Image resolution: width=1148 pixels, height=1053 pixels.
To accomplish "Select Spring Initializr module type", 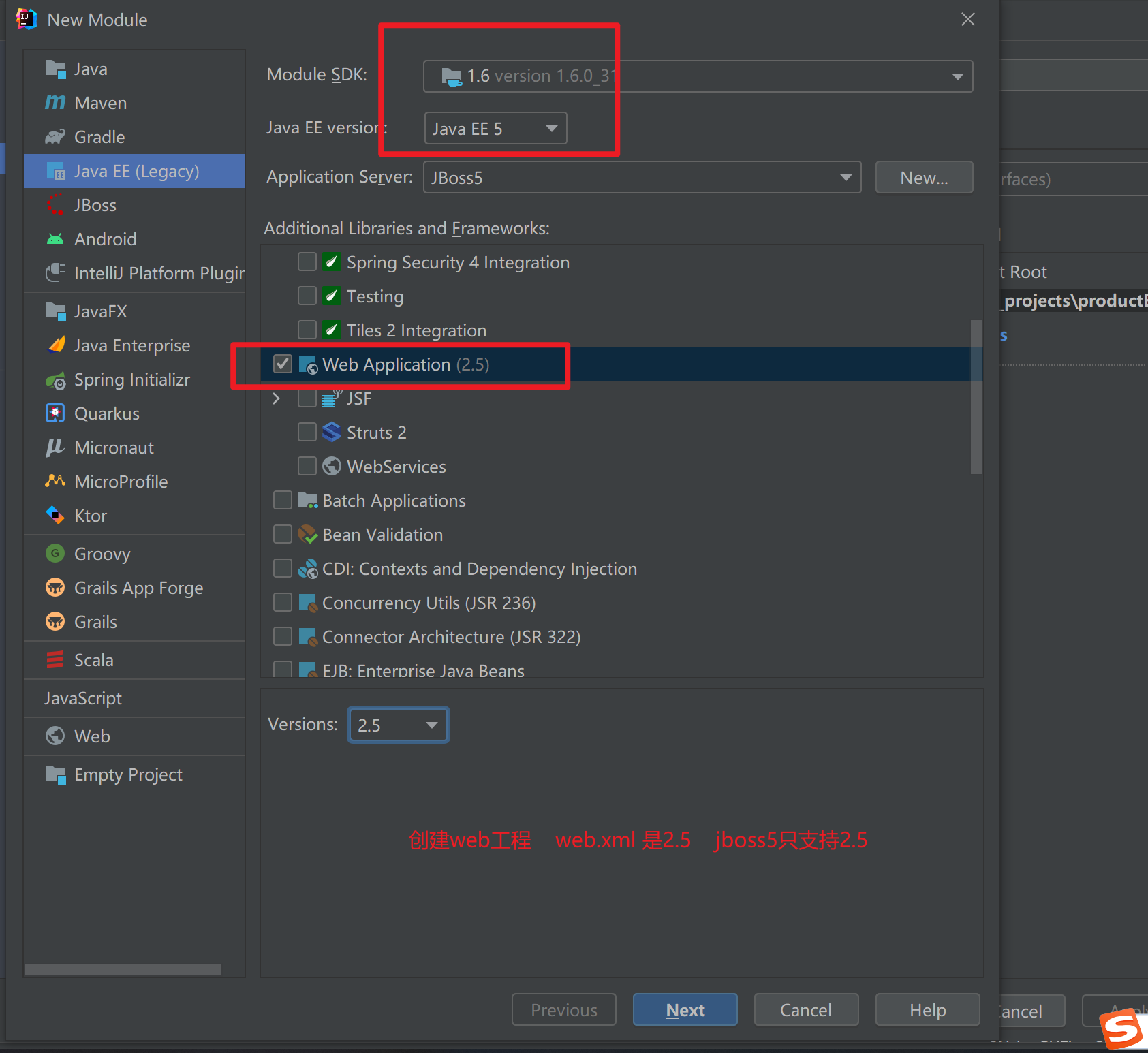I will [134, 379].
